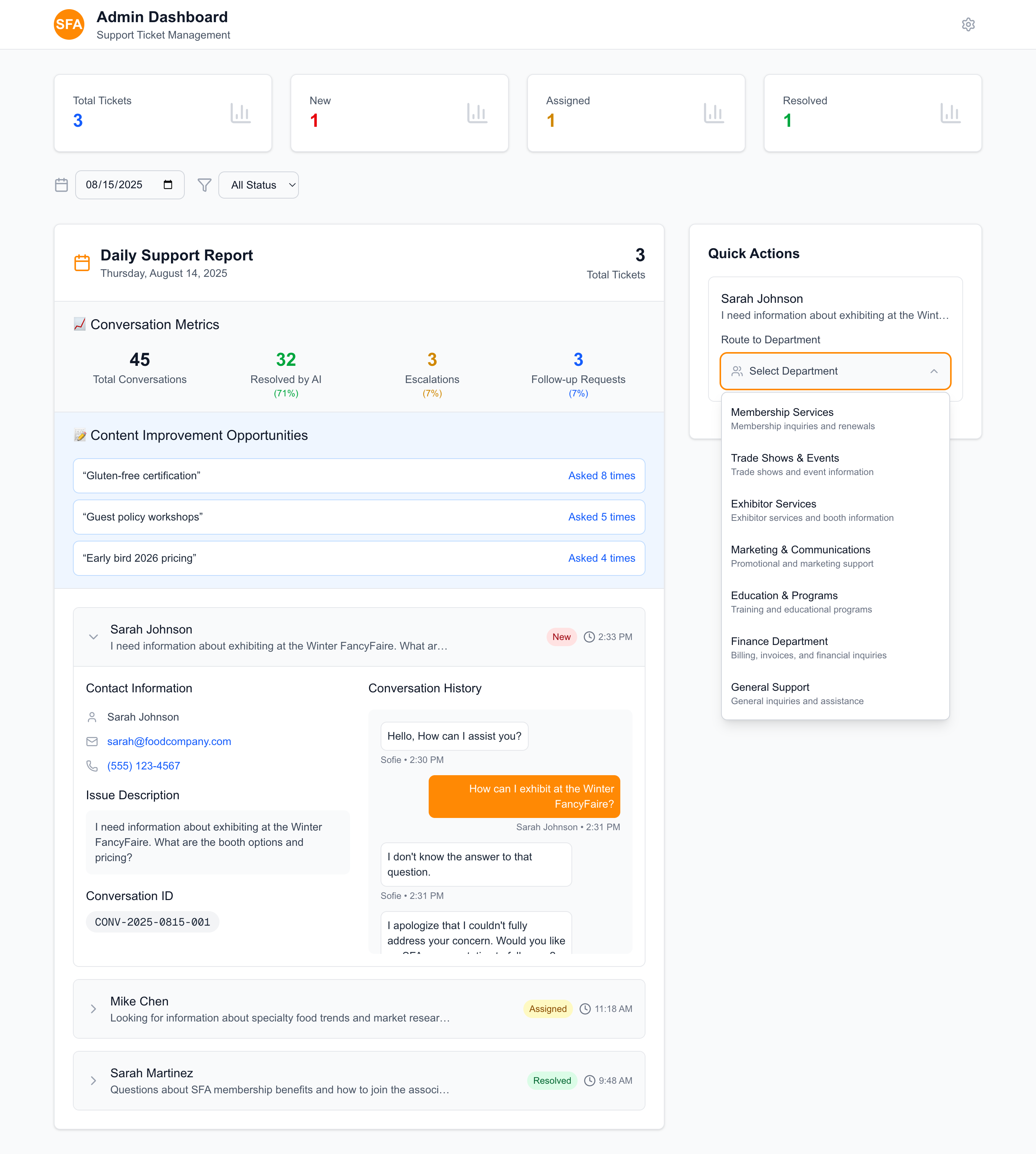Open the All Status filter dropdown
Screen dimensions: 1036x1154
tap(258, 185)
